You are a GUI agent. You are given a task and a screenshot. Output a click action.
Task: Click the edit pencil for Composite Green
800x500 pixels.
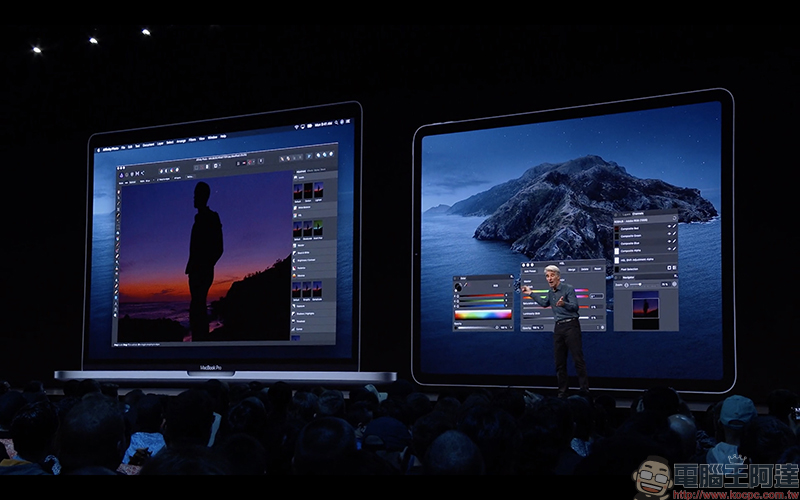pos(674,233)
